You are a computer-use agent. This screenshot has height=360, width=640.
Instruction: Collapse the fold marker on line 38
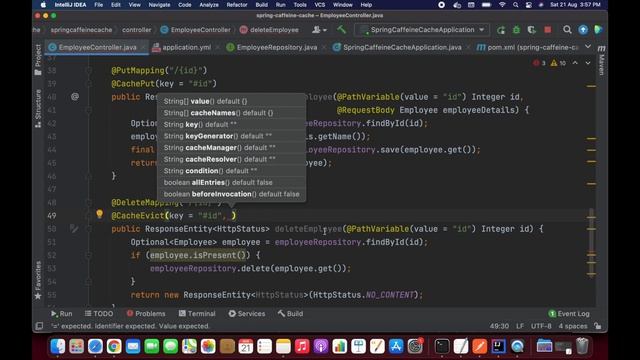(x=89, y=70)
